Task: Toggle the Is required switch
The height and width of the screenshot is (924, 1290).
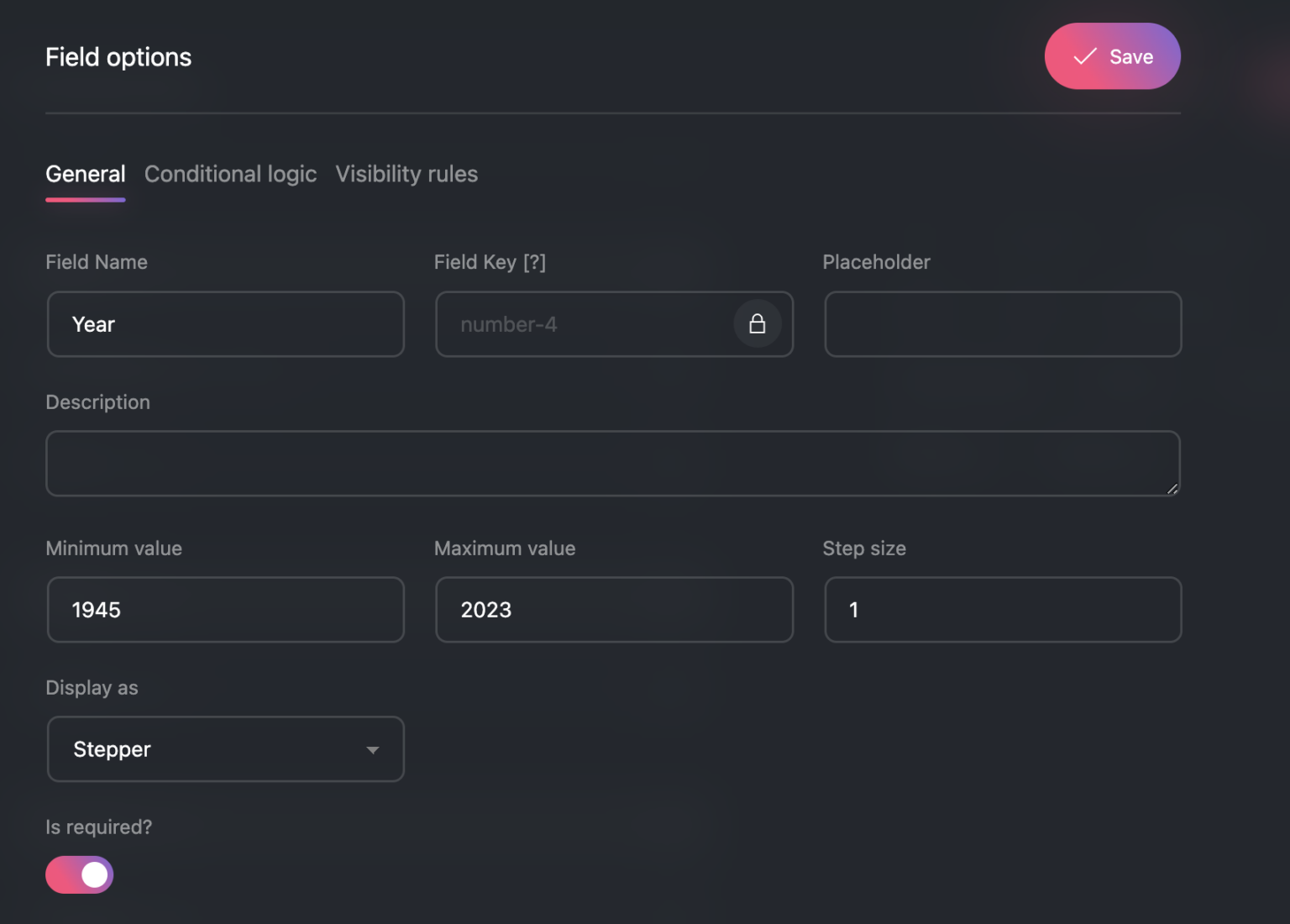Action: tap(80, 874)
